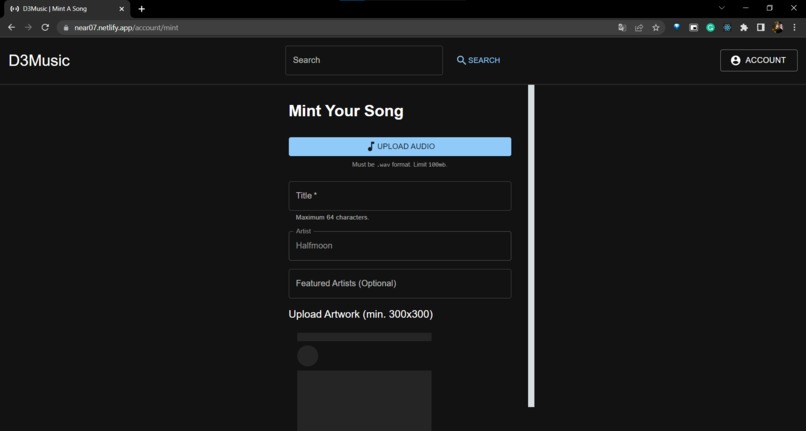Screen dimensions: 806x431
Task: Open the ACCOUNT button
Action: 759,60
